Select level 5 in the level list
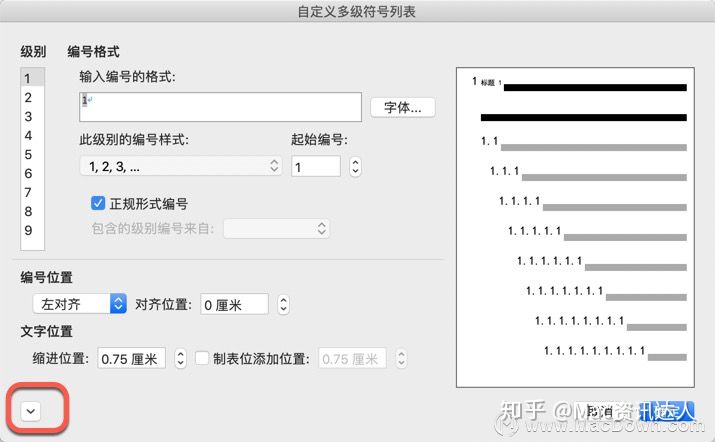The height and width of the screenshot is (442, 715). pos(32,155)
